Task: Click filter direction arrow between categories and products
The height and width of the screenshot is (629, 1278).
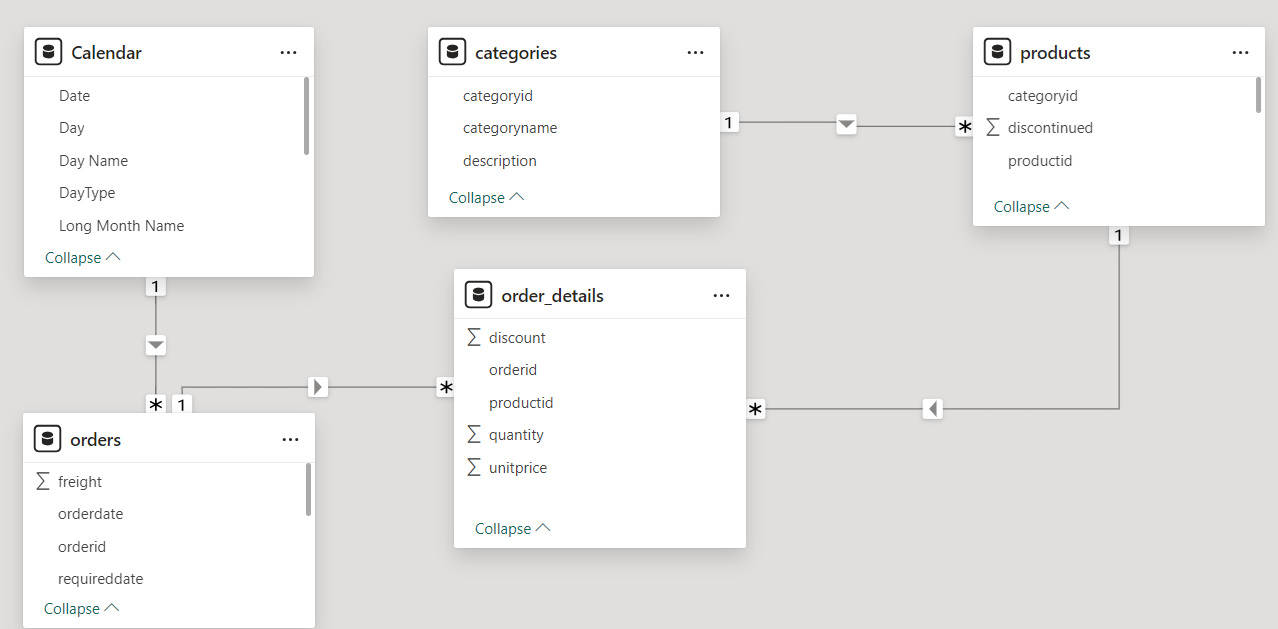Action: point(846,125)
